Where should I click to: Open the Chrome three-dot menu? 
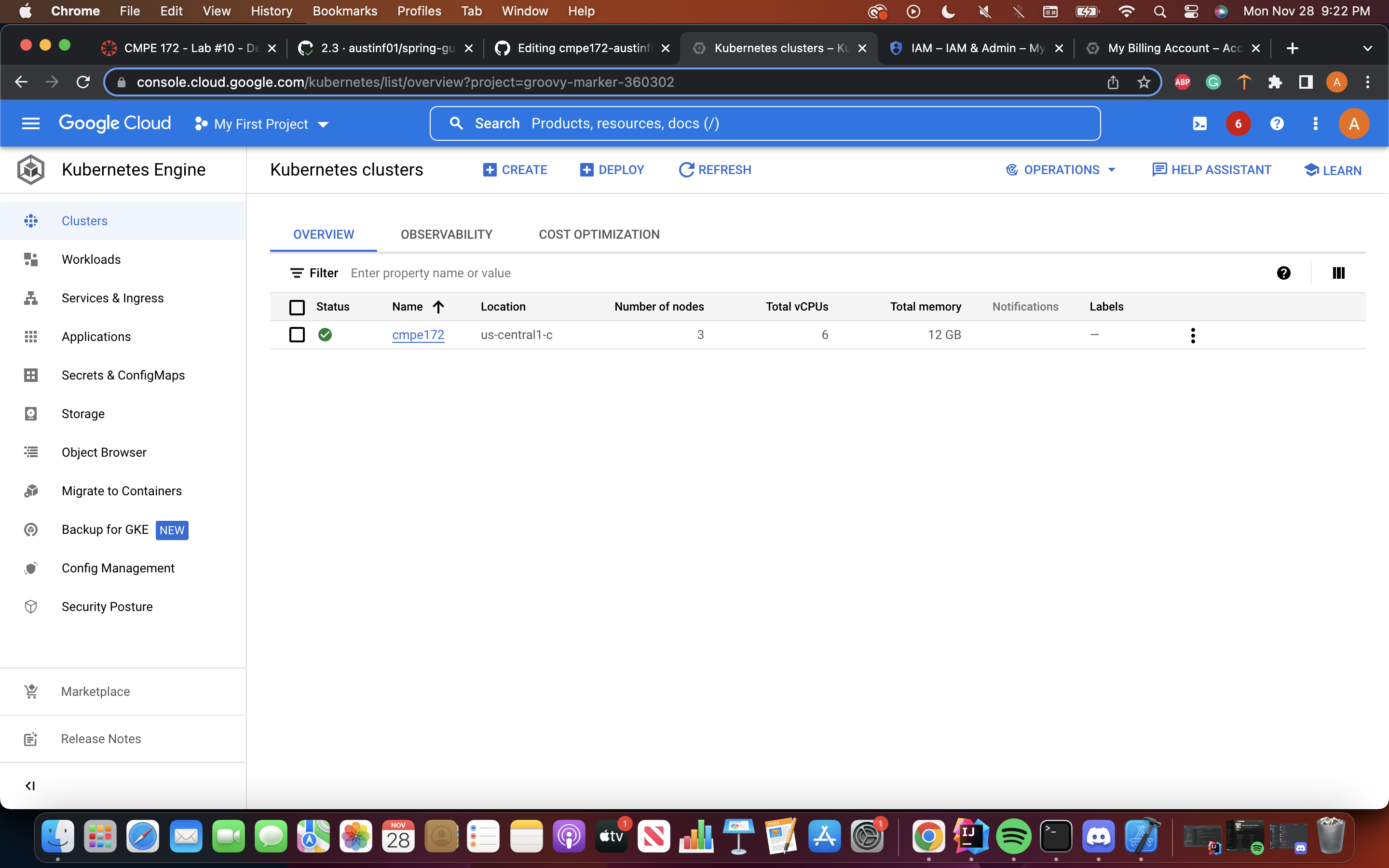tap(1368, 82)
